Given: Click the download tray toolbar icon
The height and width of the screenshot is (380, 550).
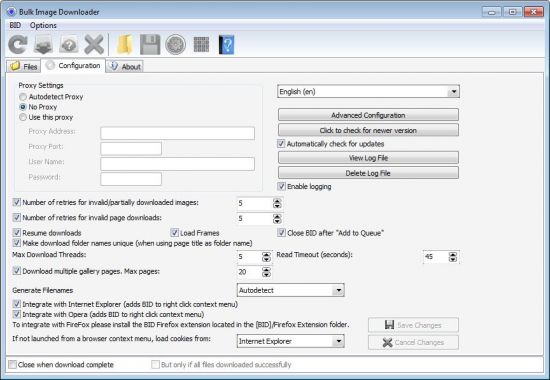Looking at the screenshot, I should [43, 45].
